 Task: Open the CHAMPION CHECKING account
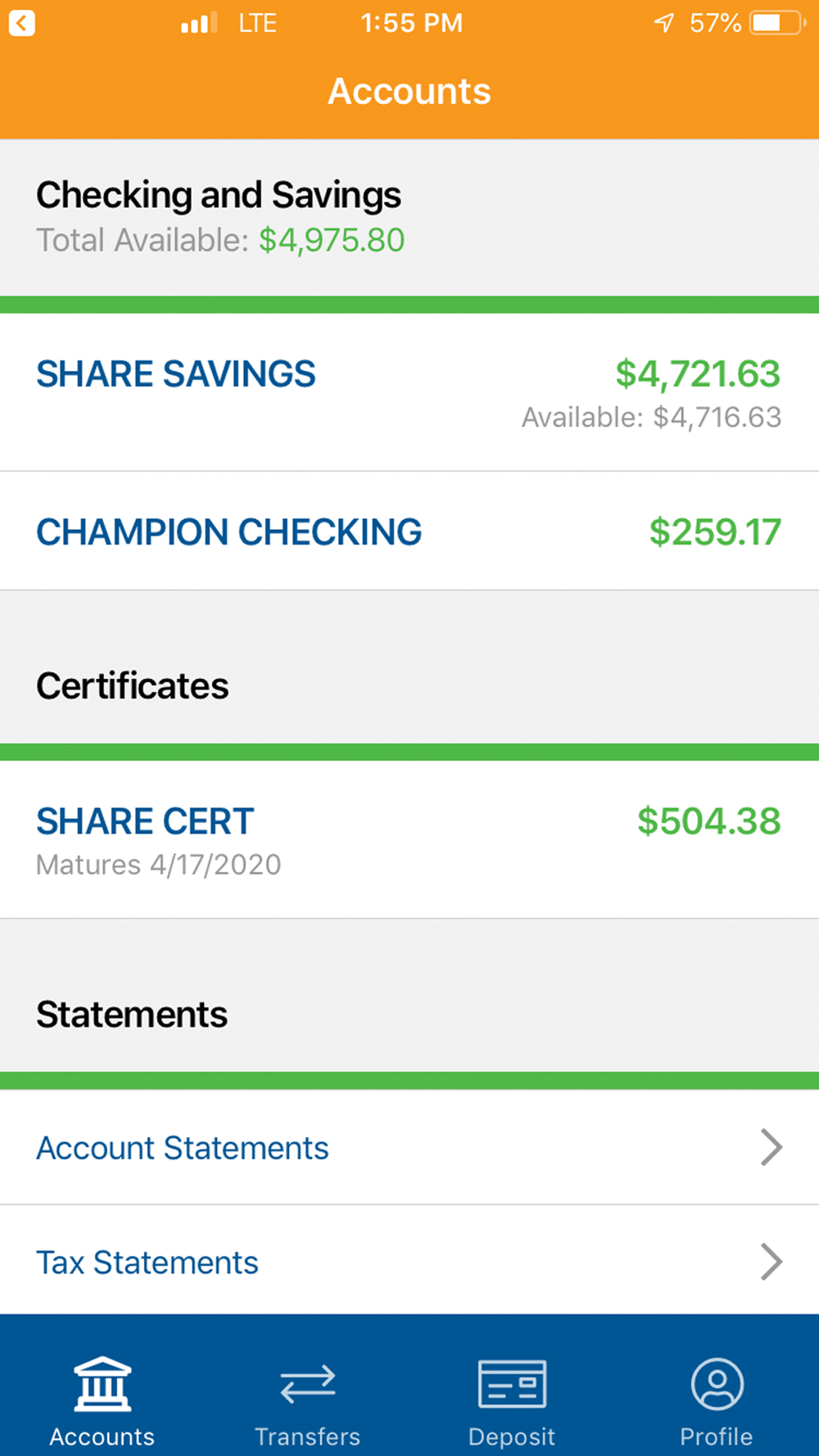pyautogui.click(x=229, y=532)
